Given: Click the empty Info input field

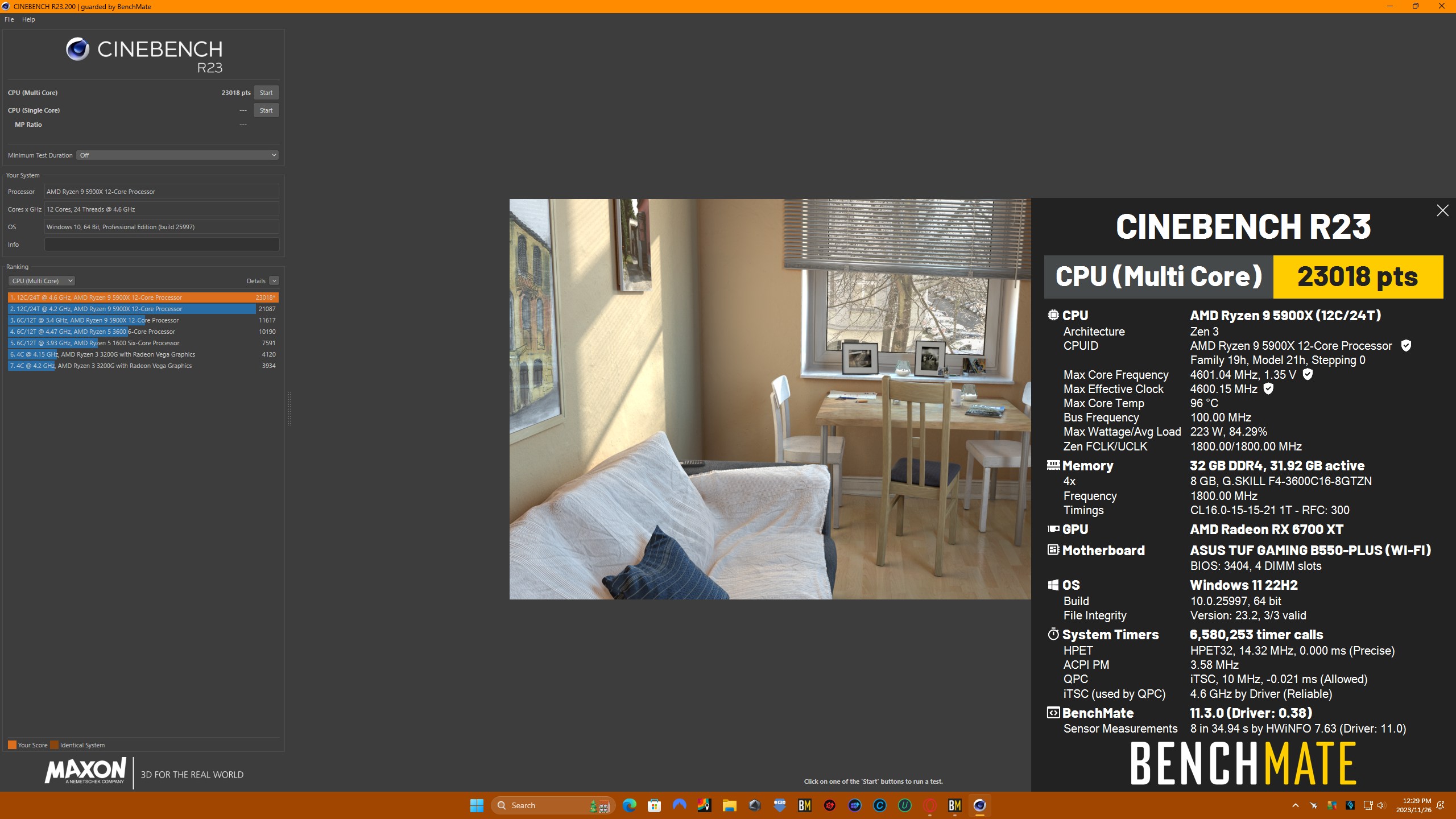Looking at the screenshot, I should pyautogui.click(x=162, y=245).
